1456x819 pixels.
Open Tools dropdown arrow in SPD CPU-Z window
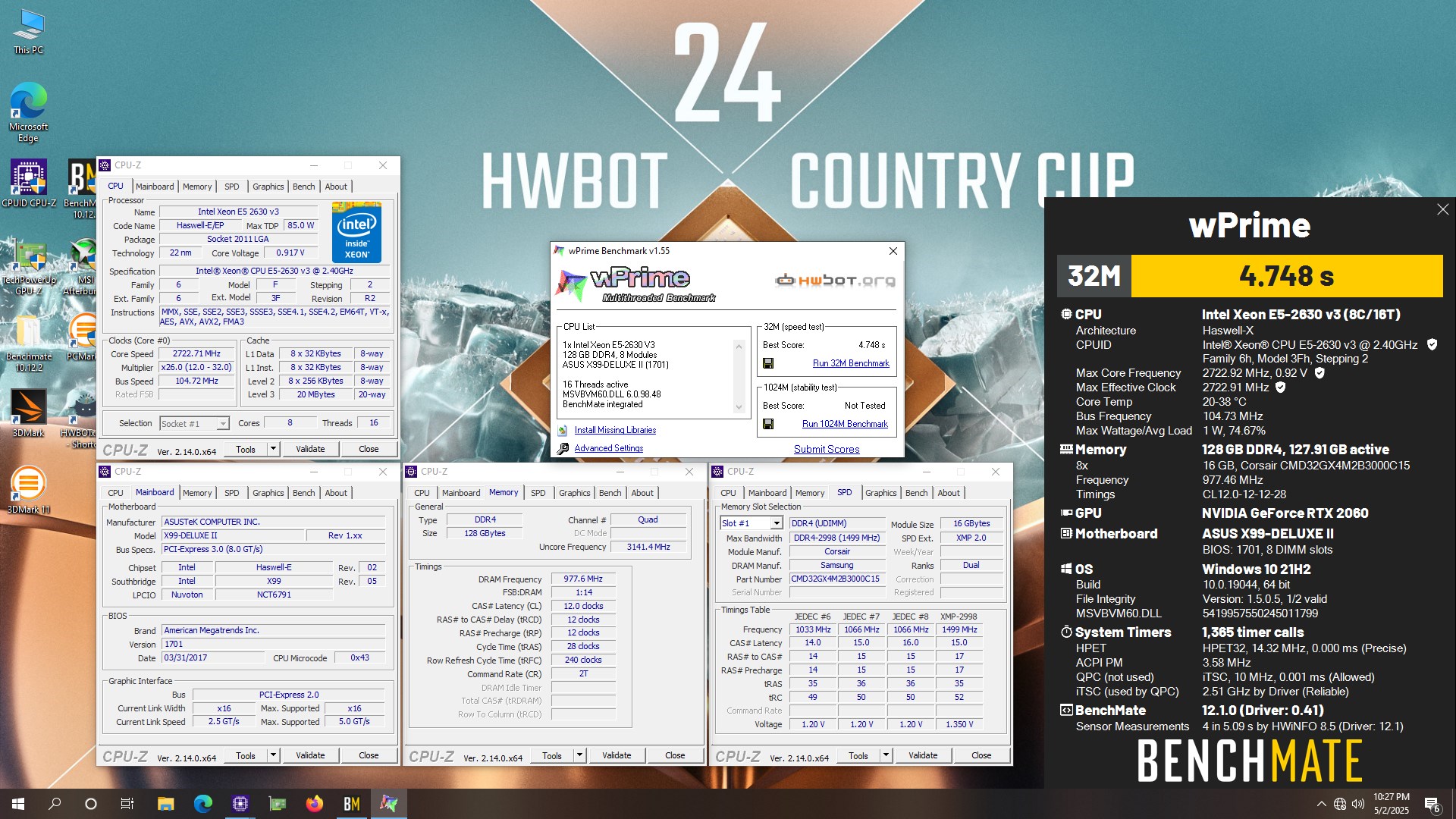click(886, 755)
